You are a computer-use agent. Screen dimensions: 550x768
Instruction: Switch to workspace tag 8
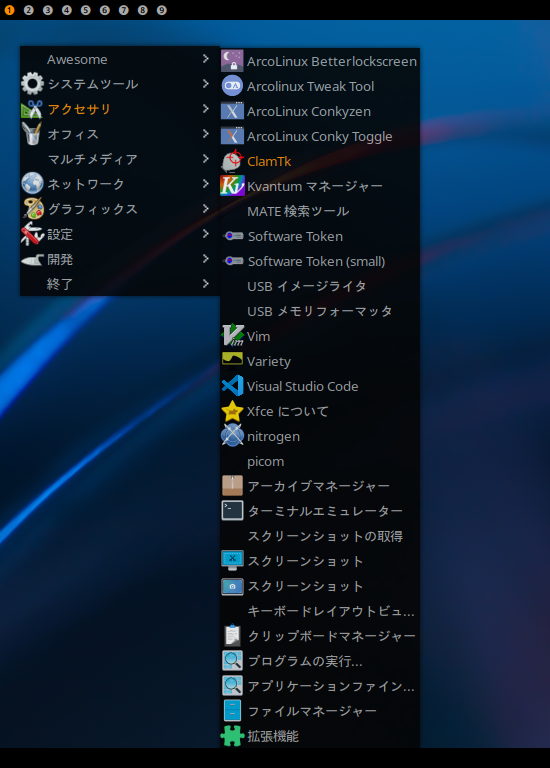coord(143,10)
